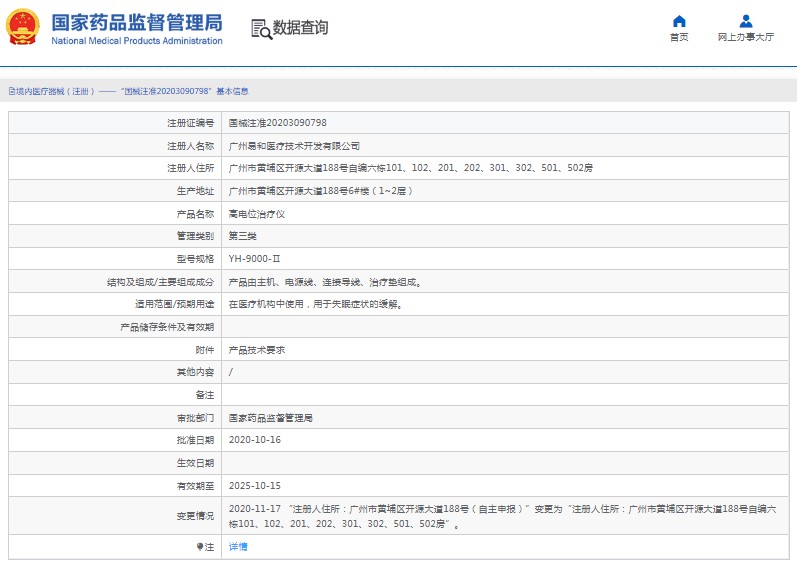Click the 管理类别 label
Viewport: 797px width, 566px height.
[195, 236]
